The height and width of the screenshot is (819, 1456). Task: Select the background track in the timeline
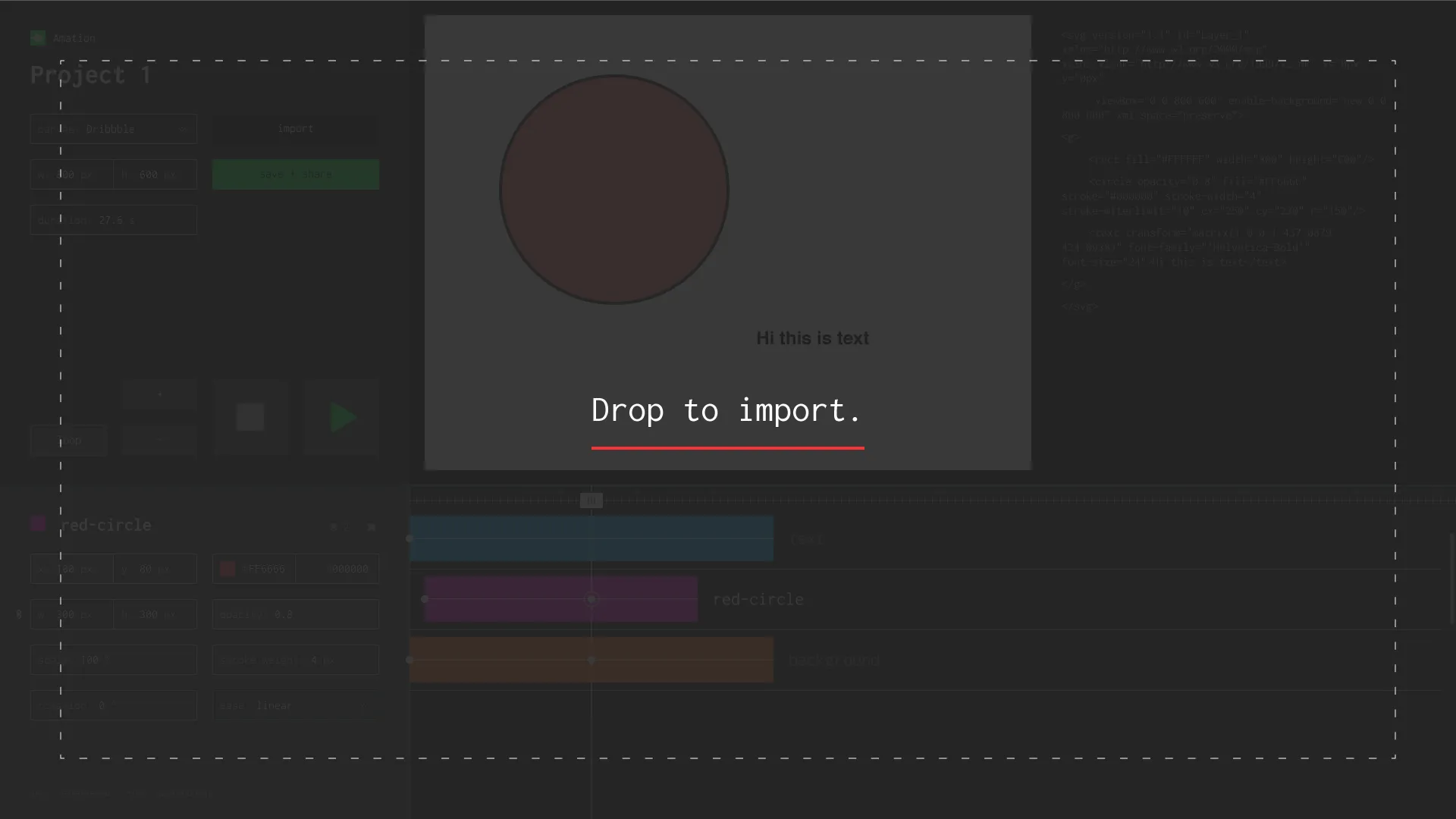click(x=591, y=659)
